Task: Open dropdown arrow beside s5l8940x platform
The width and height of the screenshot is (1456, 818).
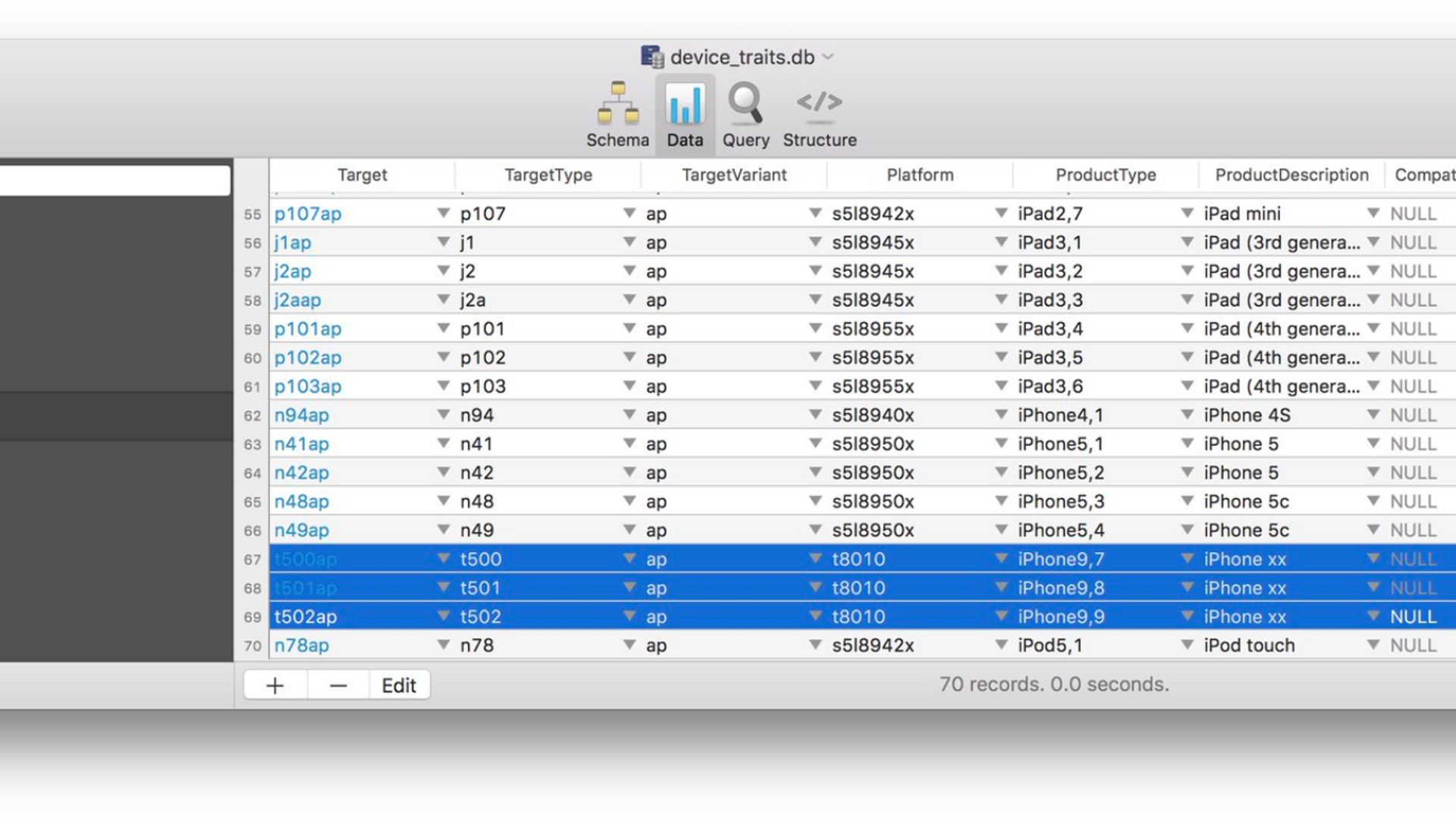Action: (1001, 415)
